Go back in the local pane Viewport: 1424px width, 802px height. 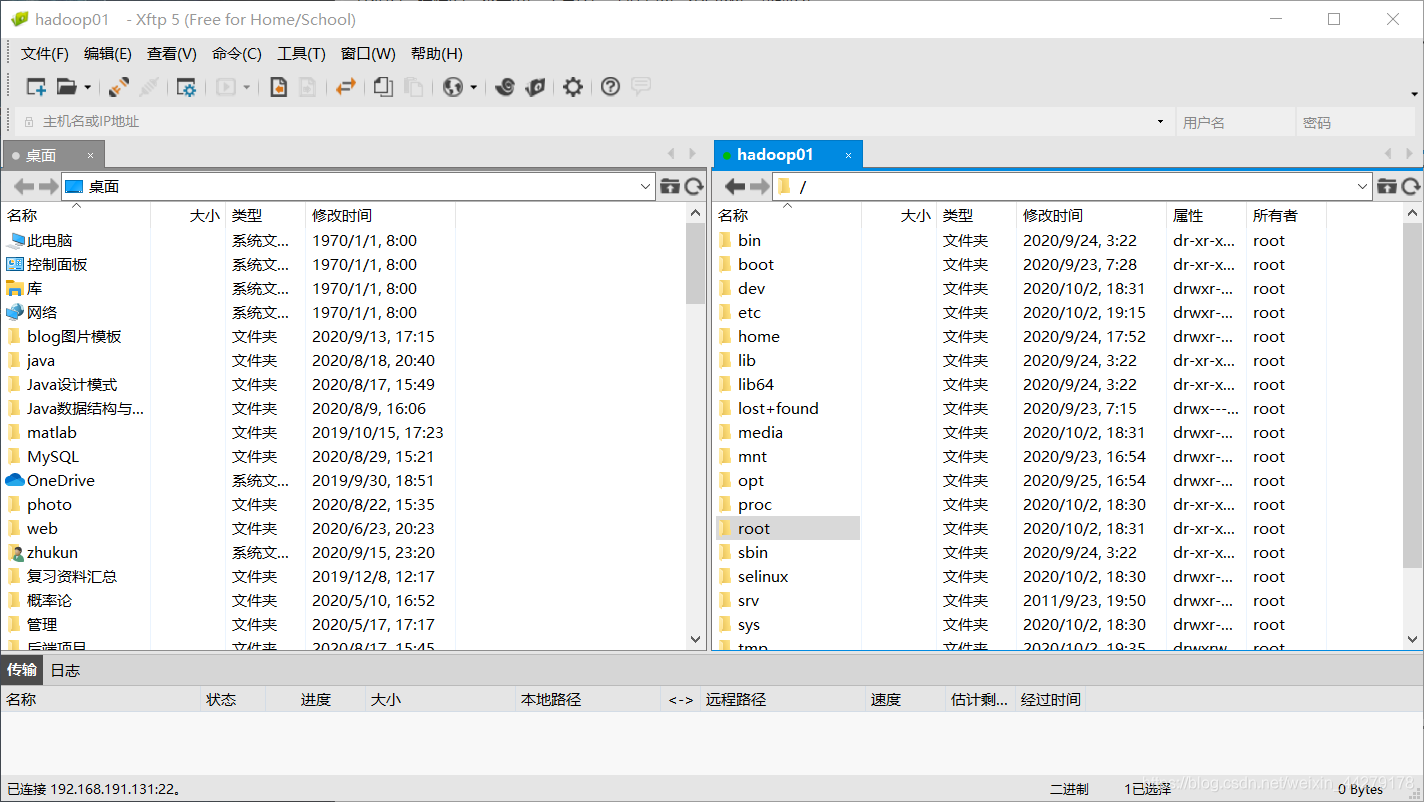(x=24, y=186)
